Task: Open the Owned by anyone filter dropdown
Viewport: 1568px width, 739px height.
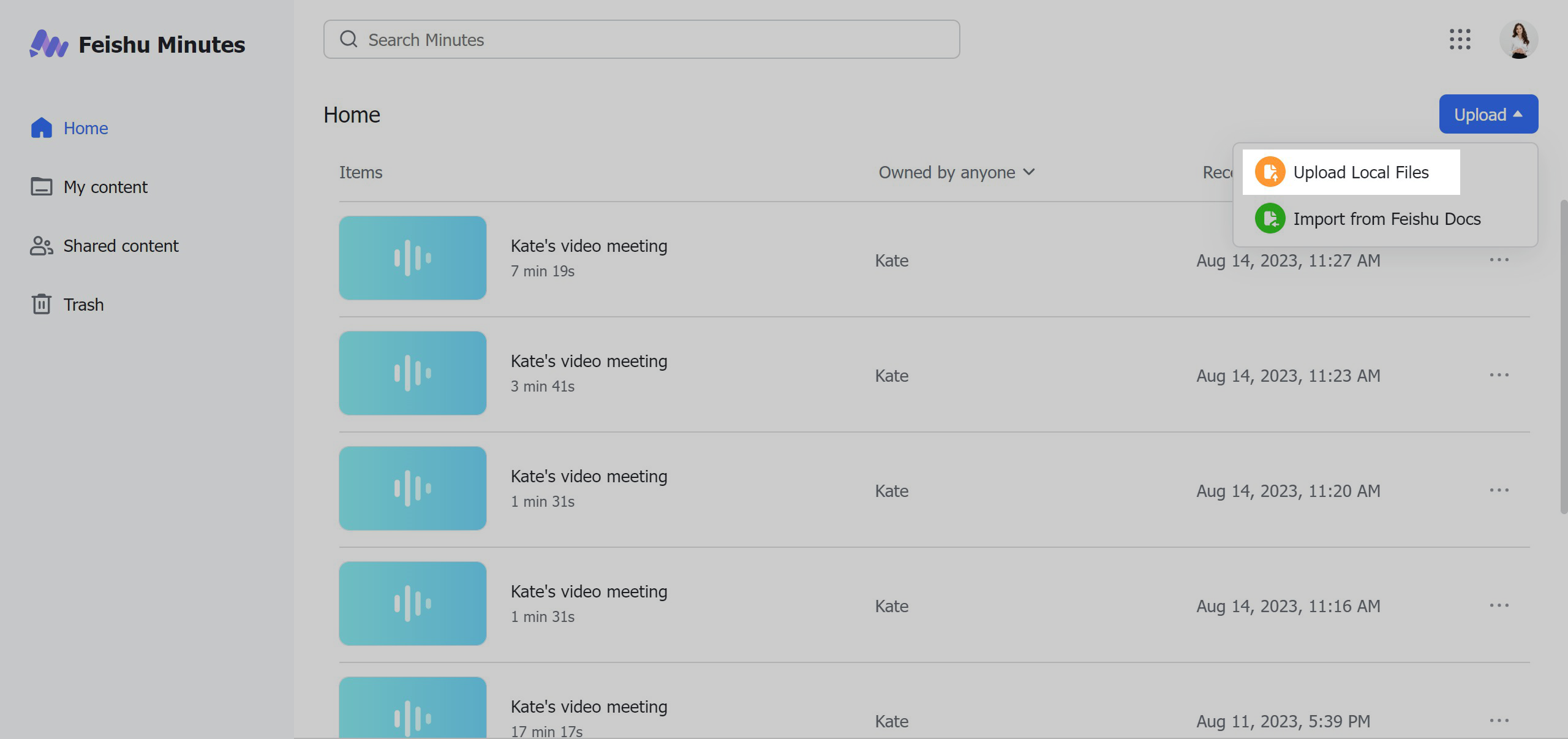Action: pyautogui.click(x=956, y=172)
